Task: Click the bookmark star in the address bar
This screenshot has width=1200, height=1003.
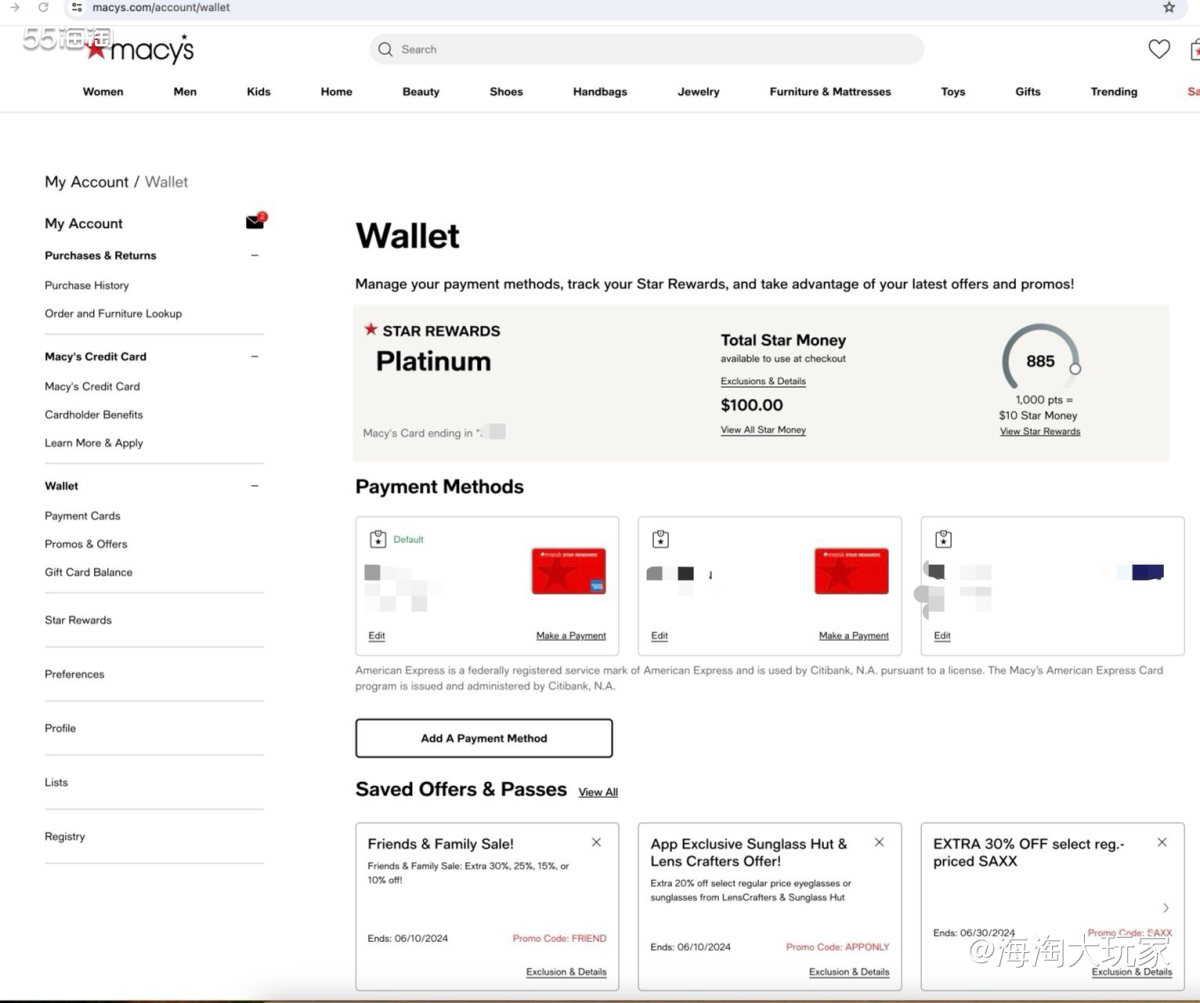Action: (x=1169, y=8)
